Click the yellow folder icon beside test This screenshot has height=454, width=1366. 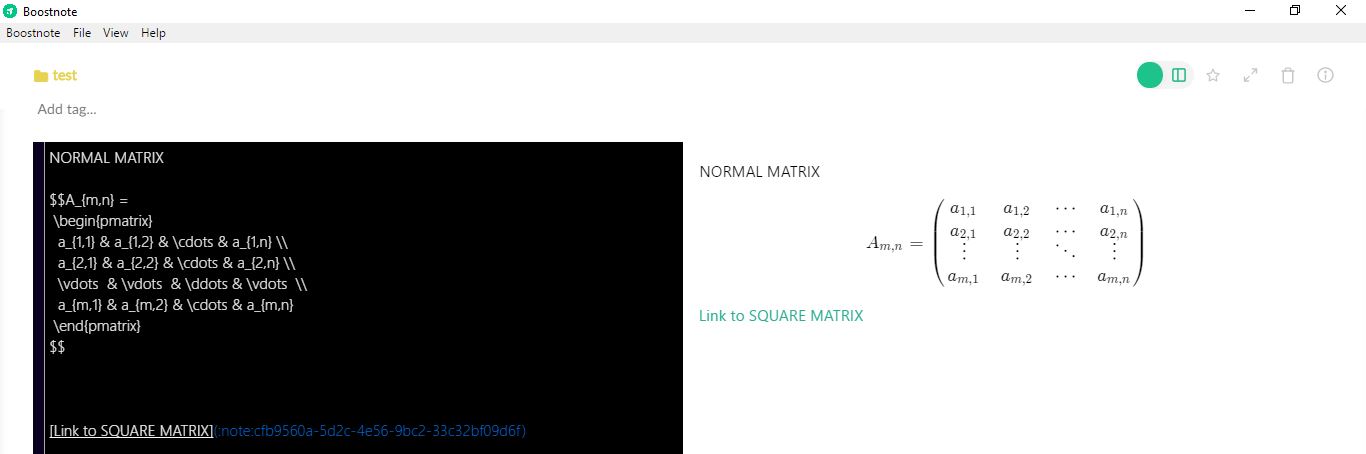pos(41,76)
